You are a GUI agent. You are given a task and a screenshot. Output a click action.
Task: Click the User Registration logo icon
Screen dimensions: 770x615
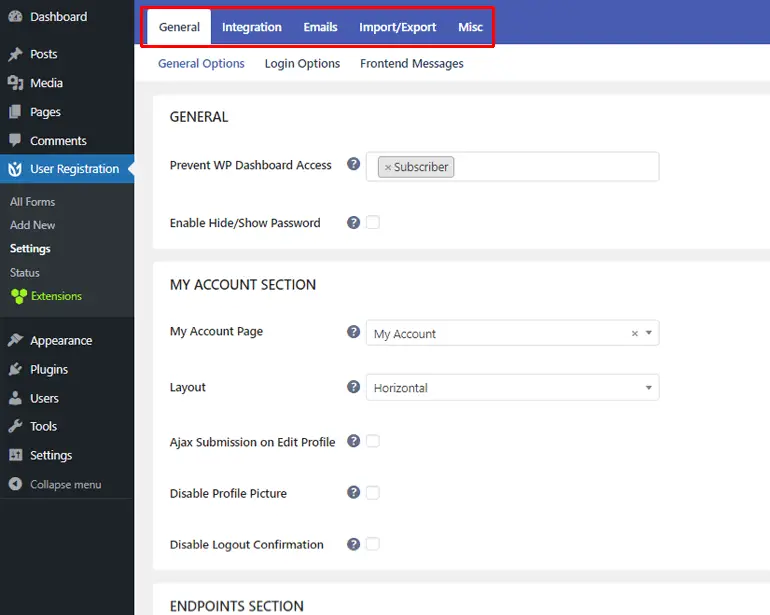15,169
